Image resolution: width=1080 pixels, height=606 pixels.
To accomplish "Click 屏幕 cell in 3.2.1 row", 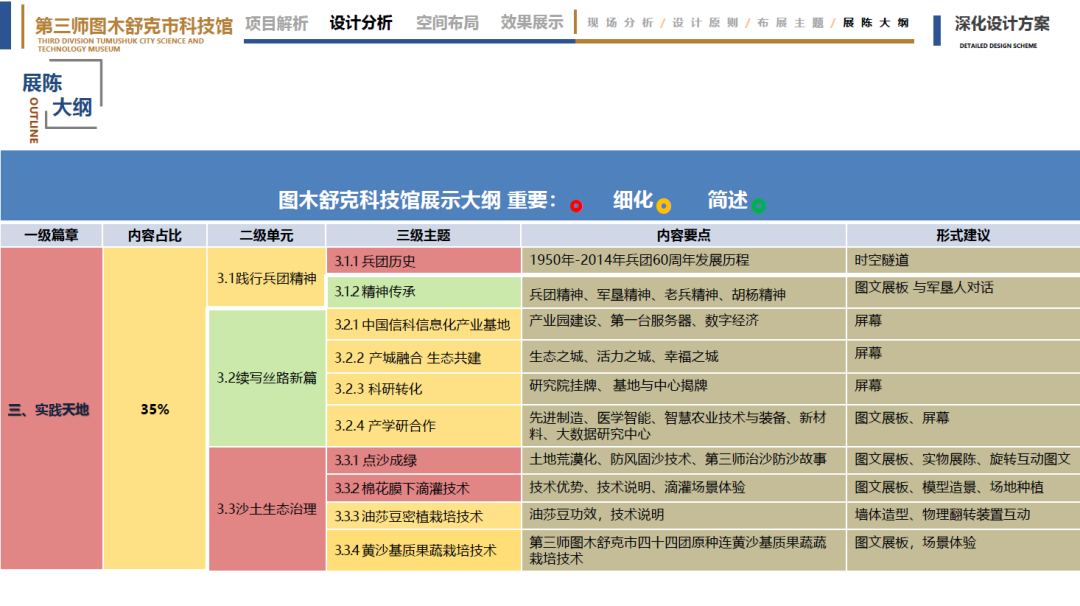I will click(x=963, y=324).
